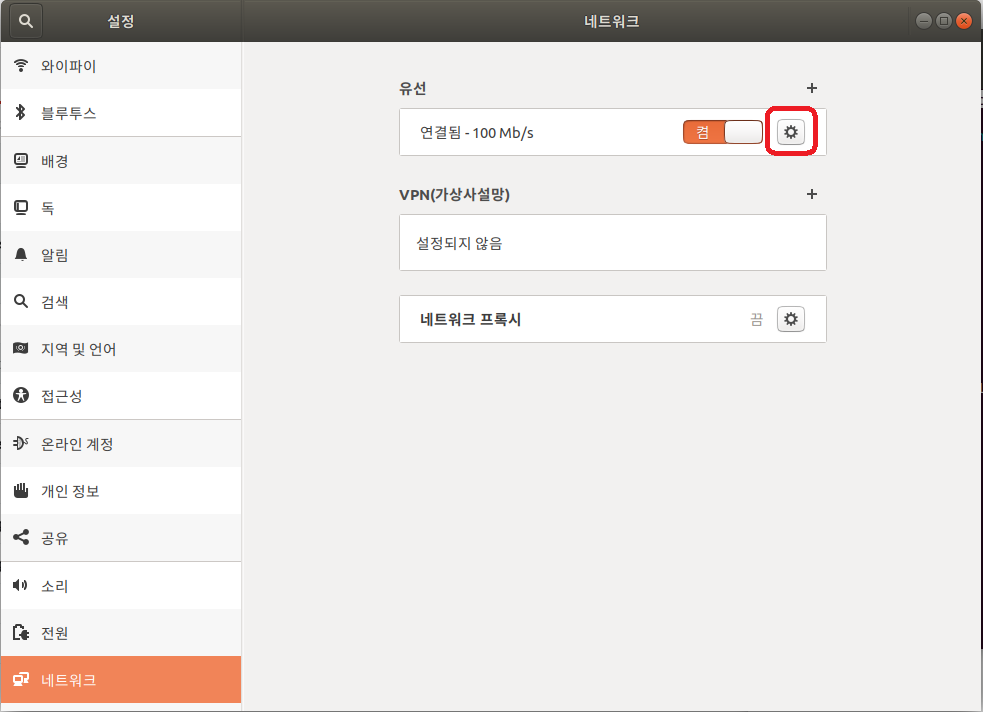This screenshot has width=983, height=712.
Task: Click the search (검색) magnifier sidebar icon
Action: point(21,301)
